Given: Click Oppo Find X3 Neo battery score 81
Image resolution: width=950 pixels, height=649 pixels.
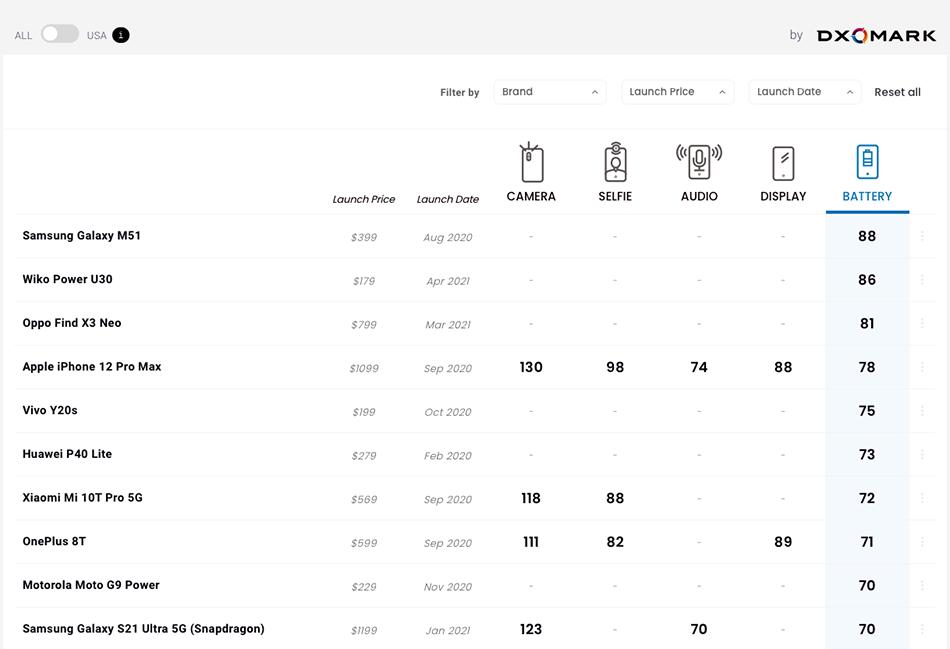Looking at the screenshot, I should [x=867, y=324].
